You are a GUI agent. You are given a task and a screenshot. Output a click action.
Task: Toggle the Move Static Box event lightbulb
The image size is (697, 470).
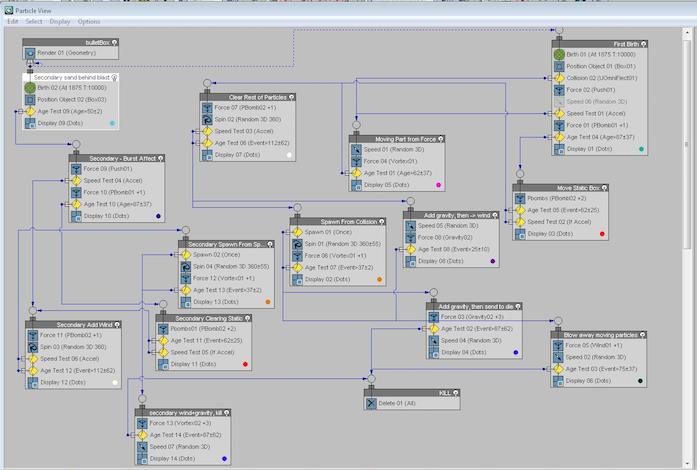click(605, 188)
